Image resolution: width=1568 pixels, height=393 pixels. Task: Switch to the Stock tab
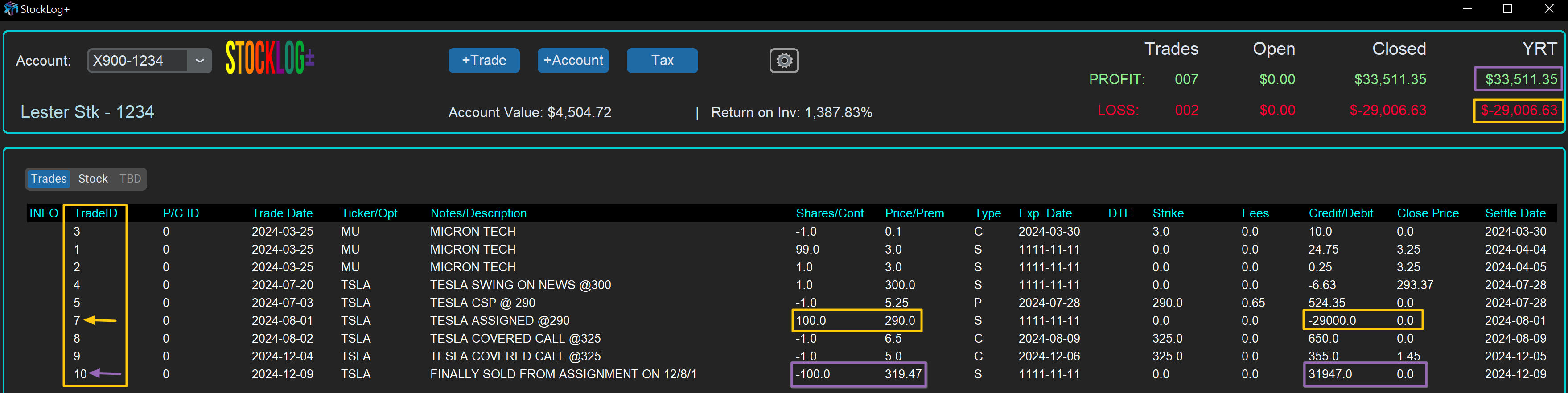pos(93,179)
